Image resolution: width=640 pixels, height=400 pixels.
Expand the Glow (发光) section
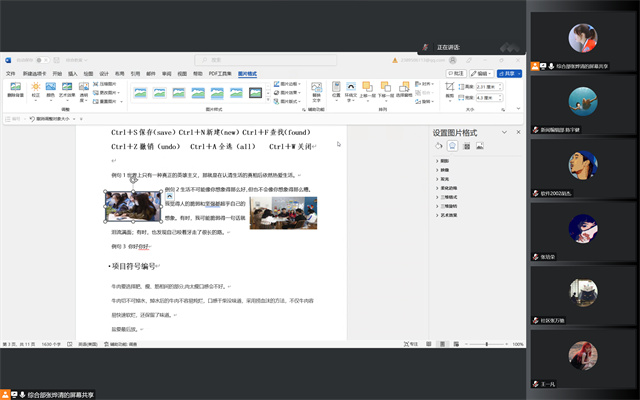coord(444,179)
